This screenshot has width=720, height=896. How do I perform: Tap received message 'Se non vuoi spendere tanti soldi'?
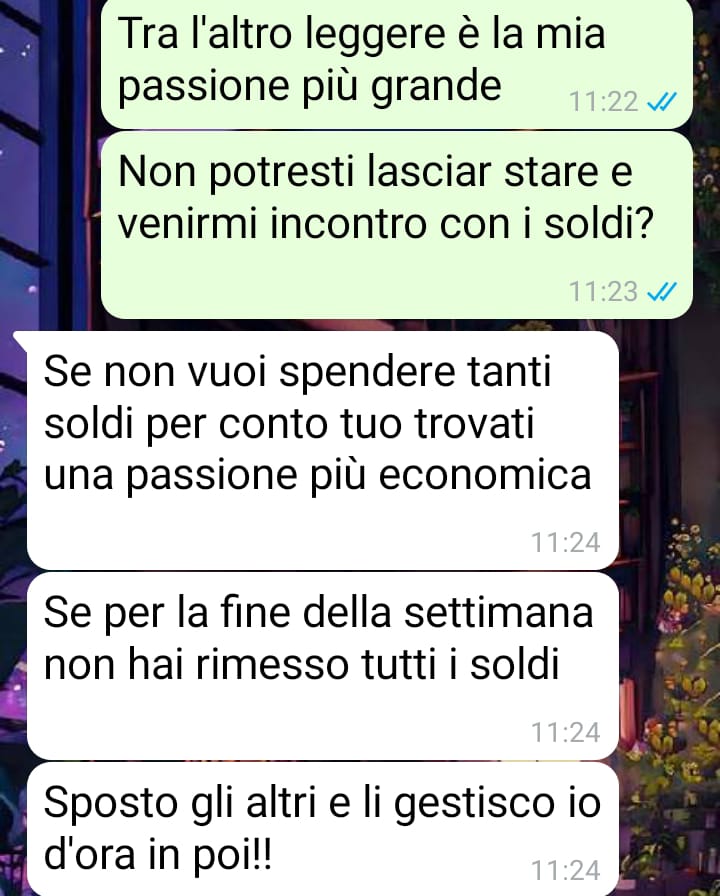[x=323, y=450]
